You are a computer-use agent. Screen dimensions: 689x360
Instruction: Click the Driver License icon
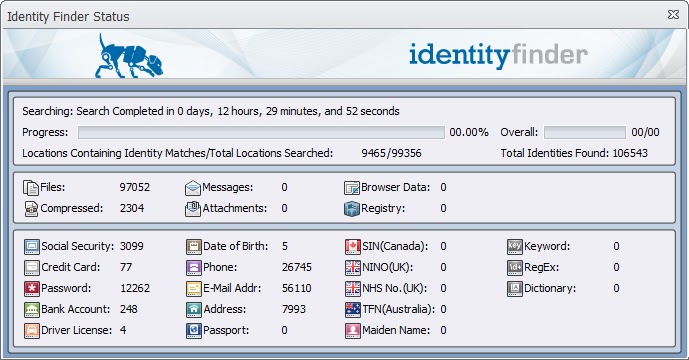coord(32,331)
